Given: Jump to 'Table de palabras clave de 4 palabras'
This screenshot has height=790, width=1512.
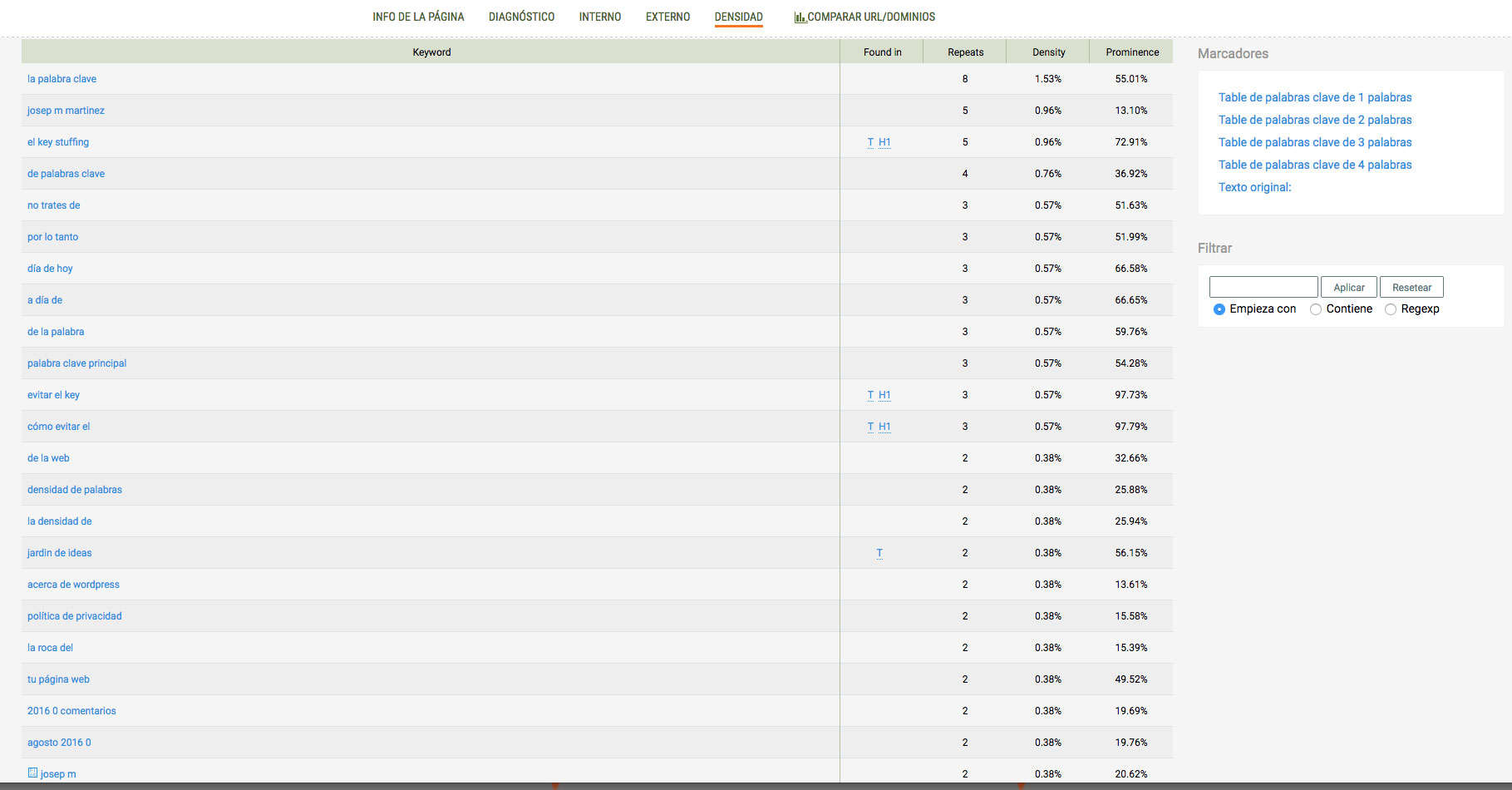Looking at the screenshot, I should coord(1315,165).
